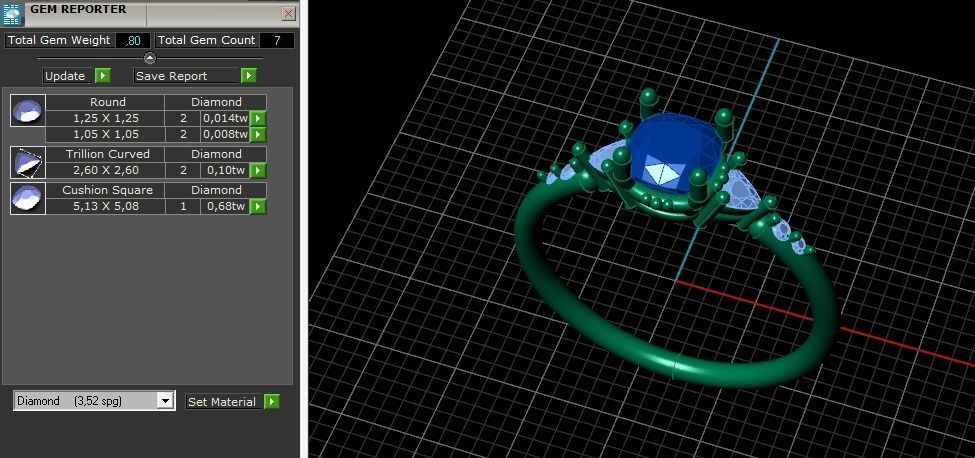Click the 0,008tw weight cell
975x458 pixels.
(225, 134)
